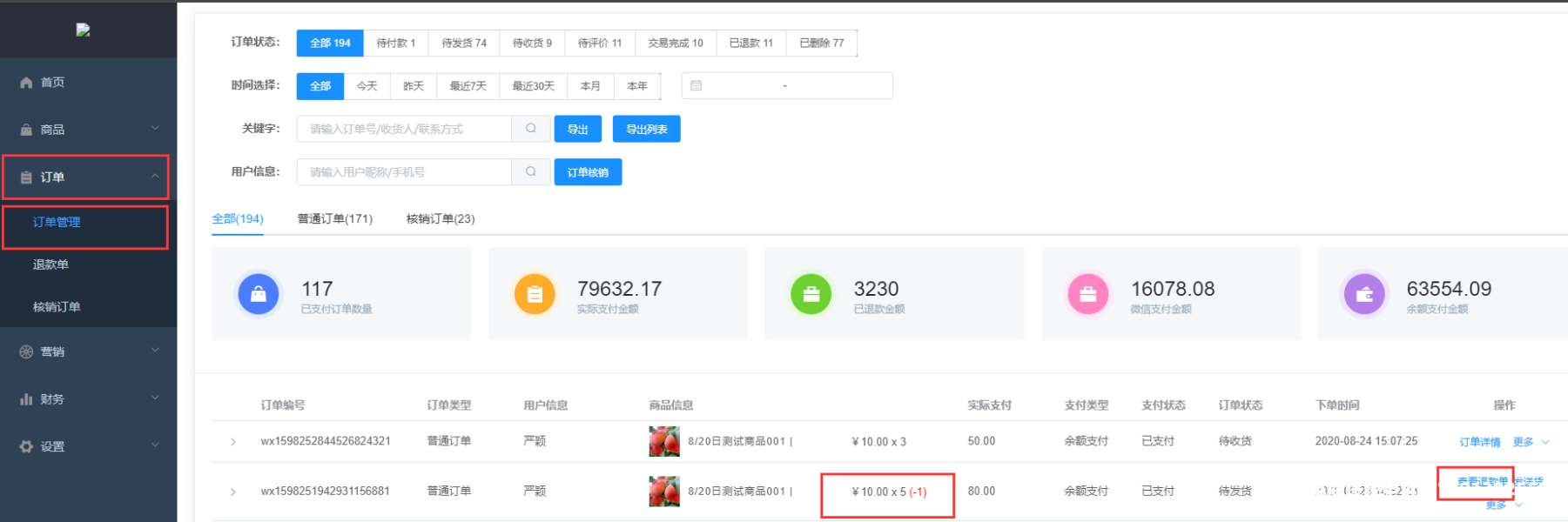Switch to the 普通订单(171) tab
Viewport: 1568px width, 522px height.
pos(334,218)
